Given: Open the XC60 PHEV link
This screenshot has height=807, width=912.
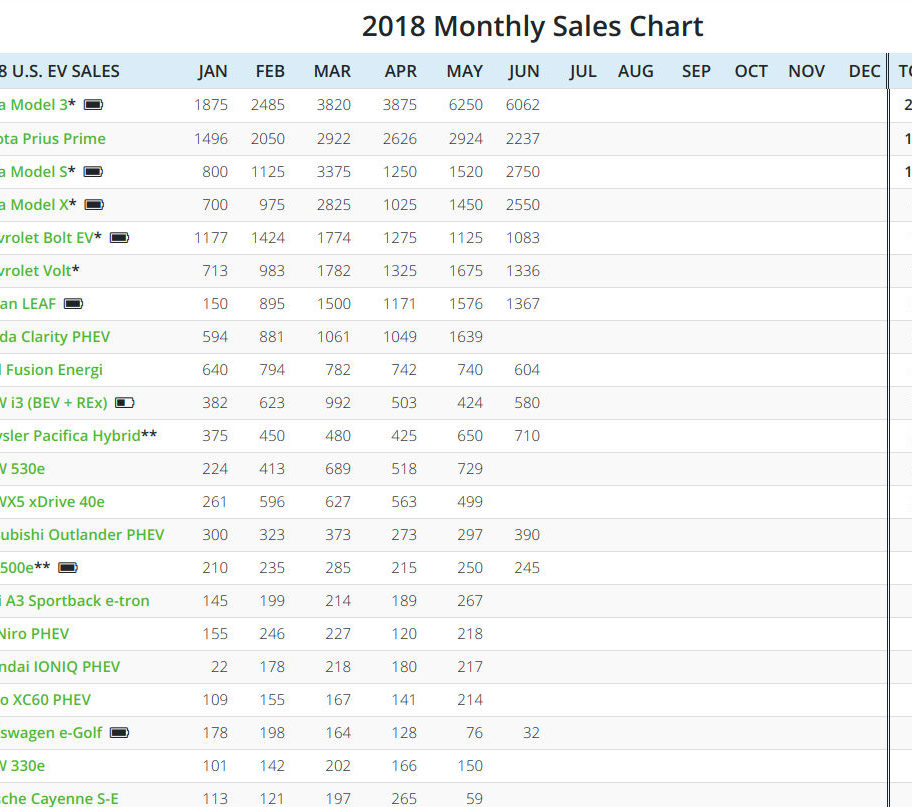Looking at the screenshot, I should coord(45,699).
